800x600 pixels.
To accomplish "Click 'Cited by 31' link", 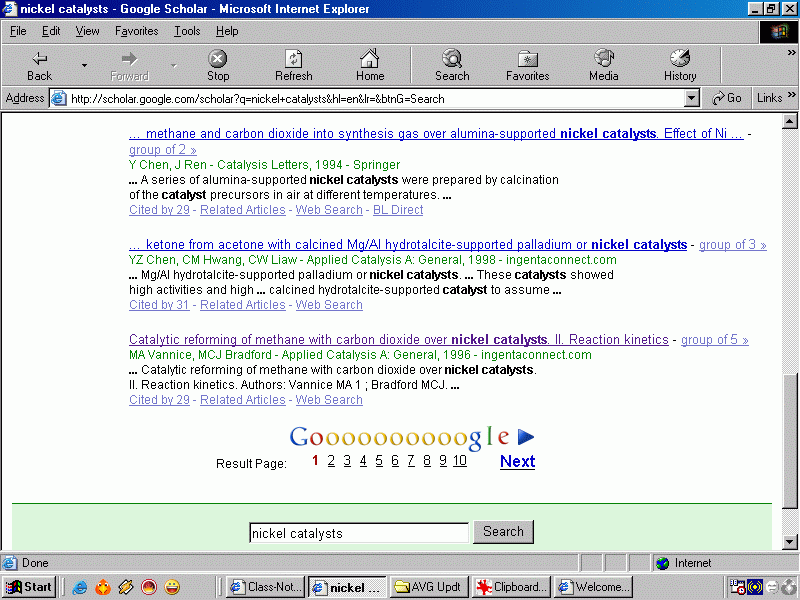I will coord(159,305).
